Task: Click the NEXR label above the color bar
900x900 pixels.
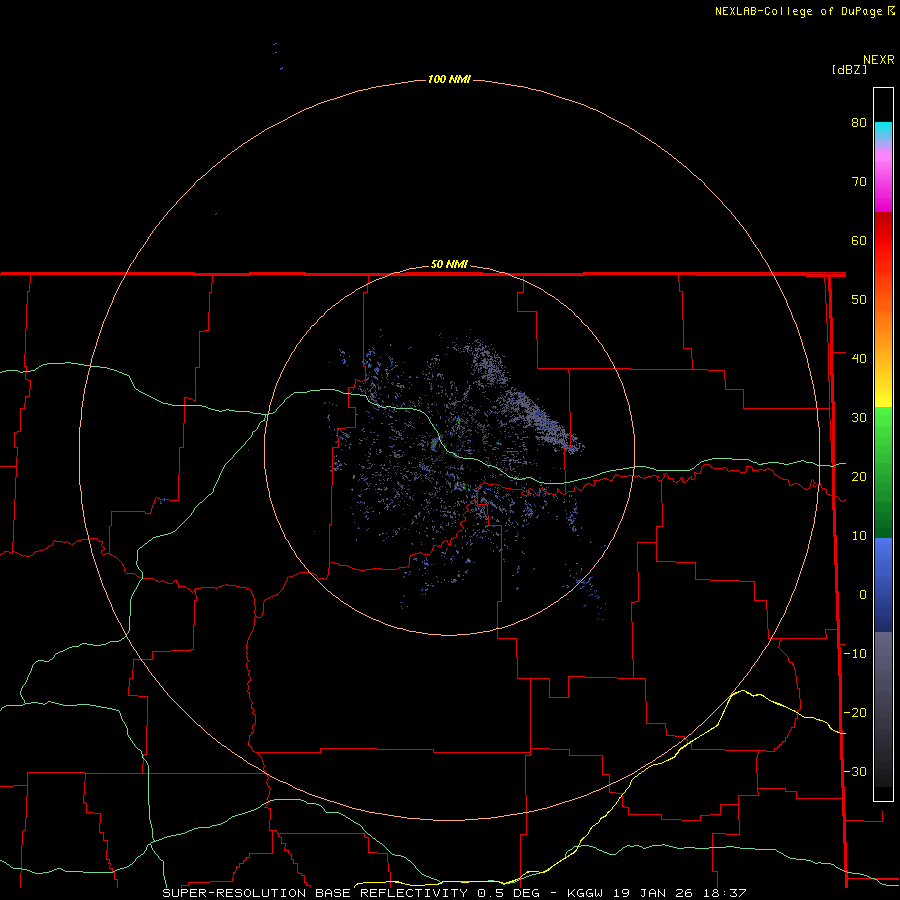Action: (879, 60)
